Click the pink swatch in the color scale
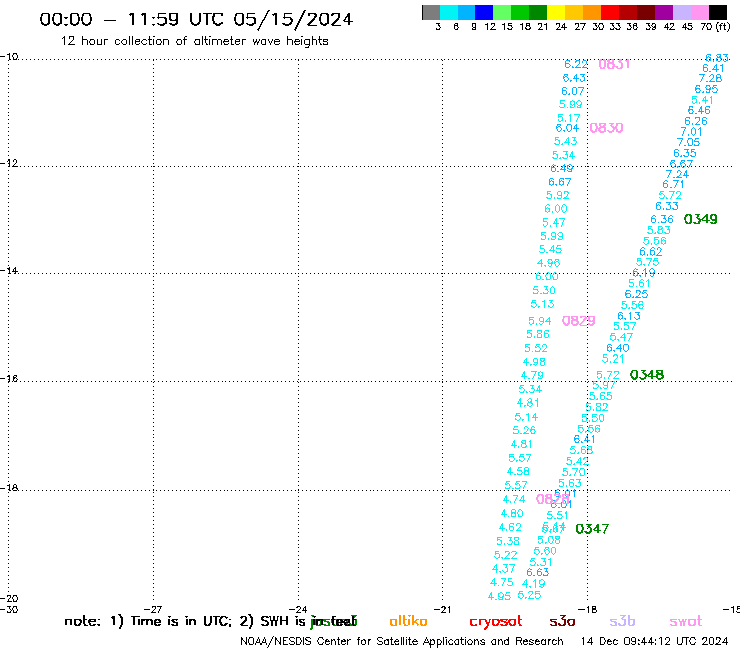Image resolution: width=740 pixels, height=650 pixels. pyautogui.click(x=699, y=12)
